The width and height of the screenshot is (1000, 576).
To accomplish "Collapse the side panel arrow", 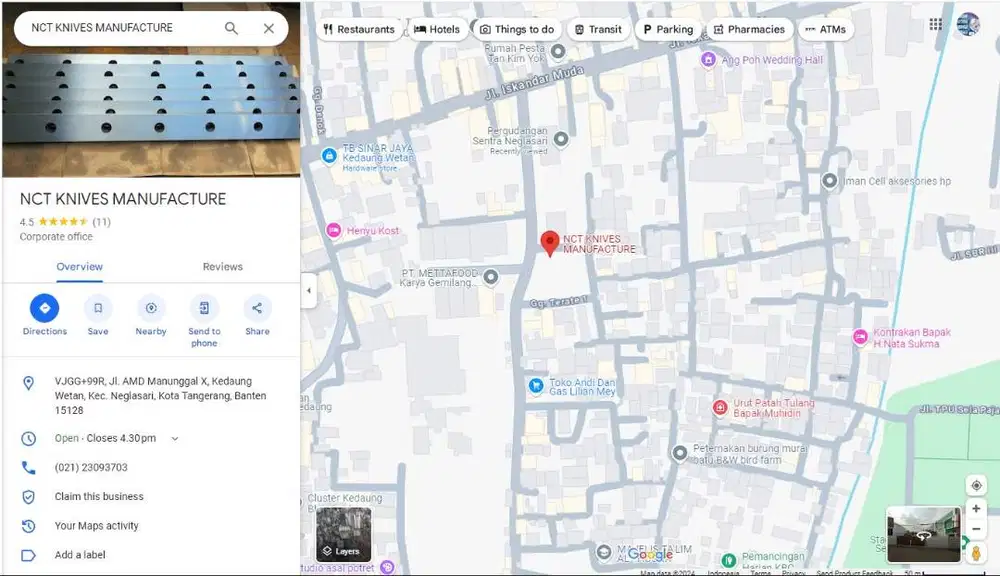I will click(x=308, y=291).
